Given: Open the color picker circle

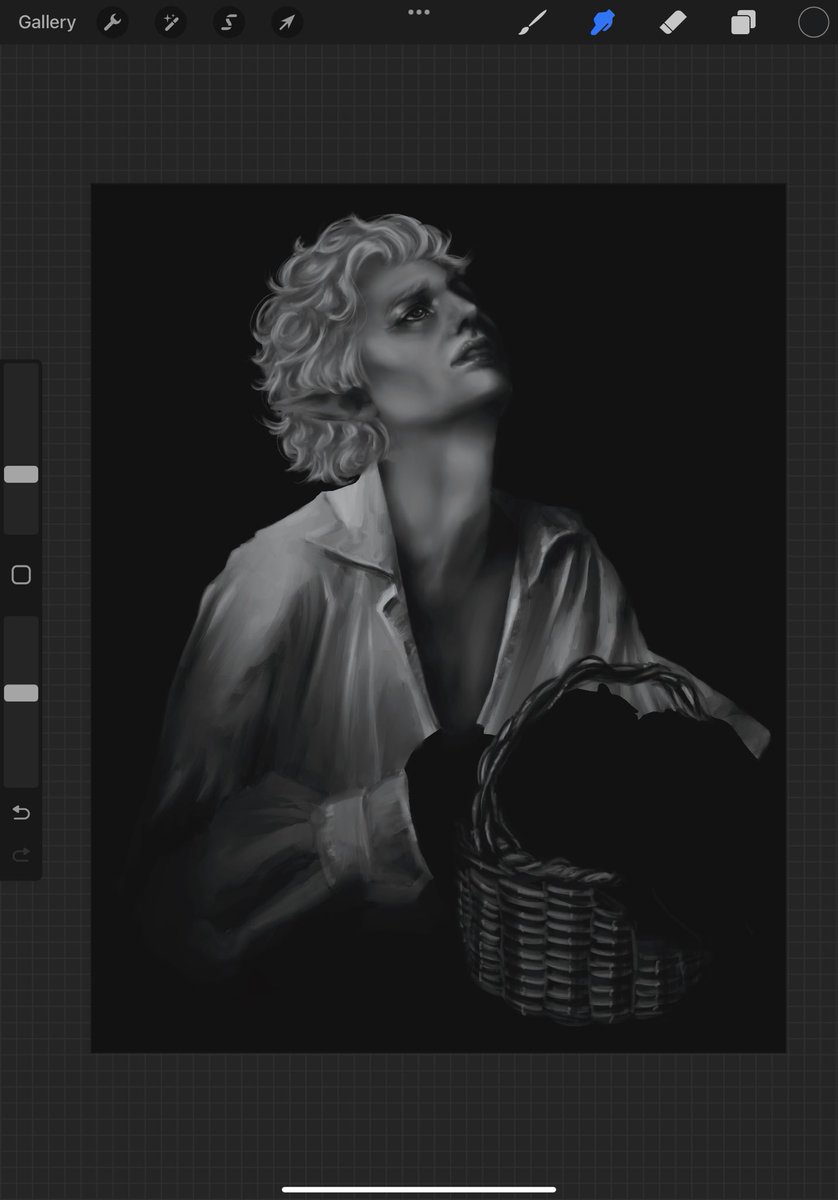Looking at the screenshot, I should (x=812, y=22).
